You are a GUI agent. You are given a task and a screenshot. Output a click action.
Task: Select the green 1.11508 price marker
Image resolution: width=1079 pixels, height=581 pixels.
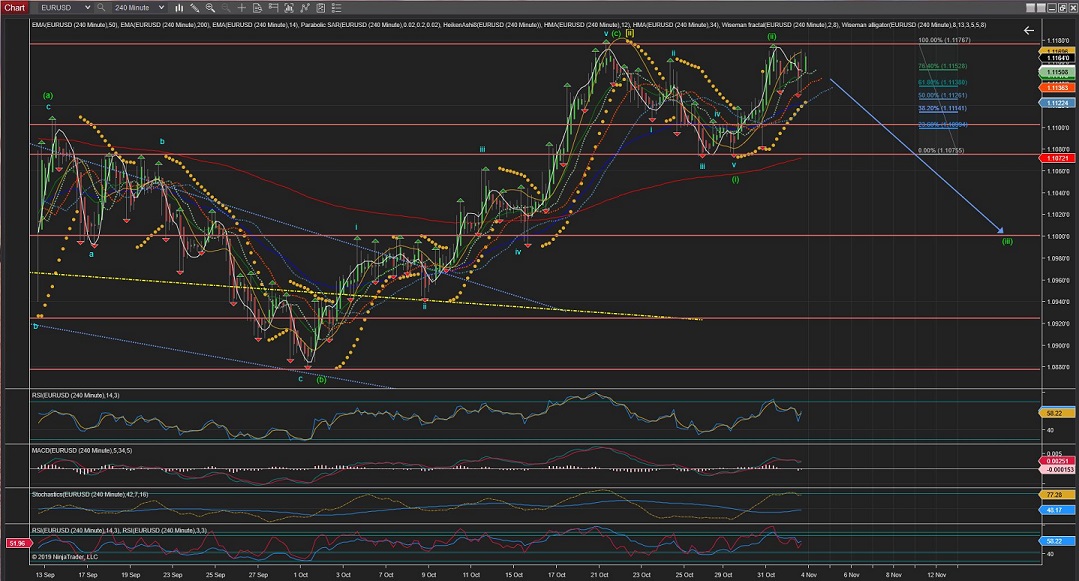[x=1058, y=72]
